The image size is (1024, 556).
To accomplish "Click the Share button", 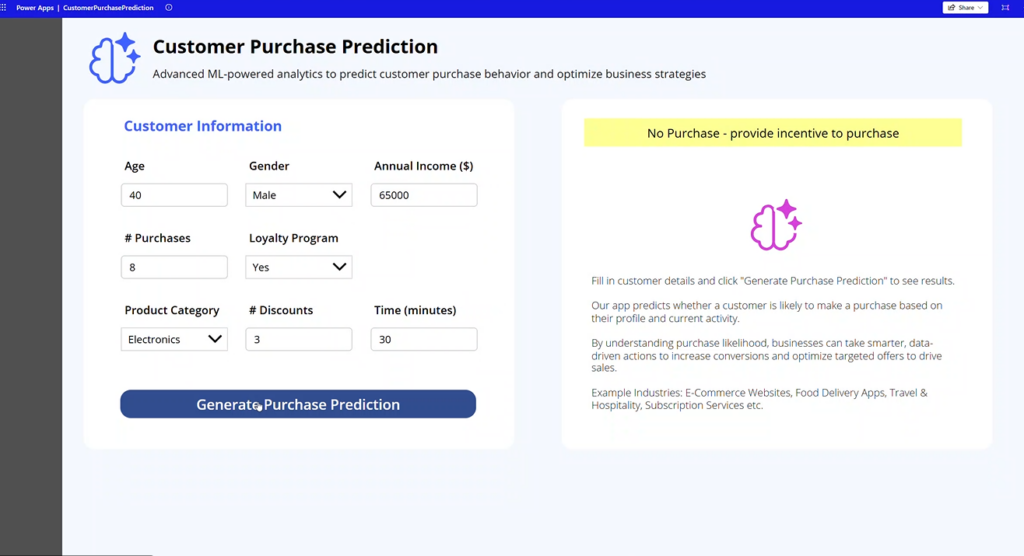I will tap(965, 8).
